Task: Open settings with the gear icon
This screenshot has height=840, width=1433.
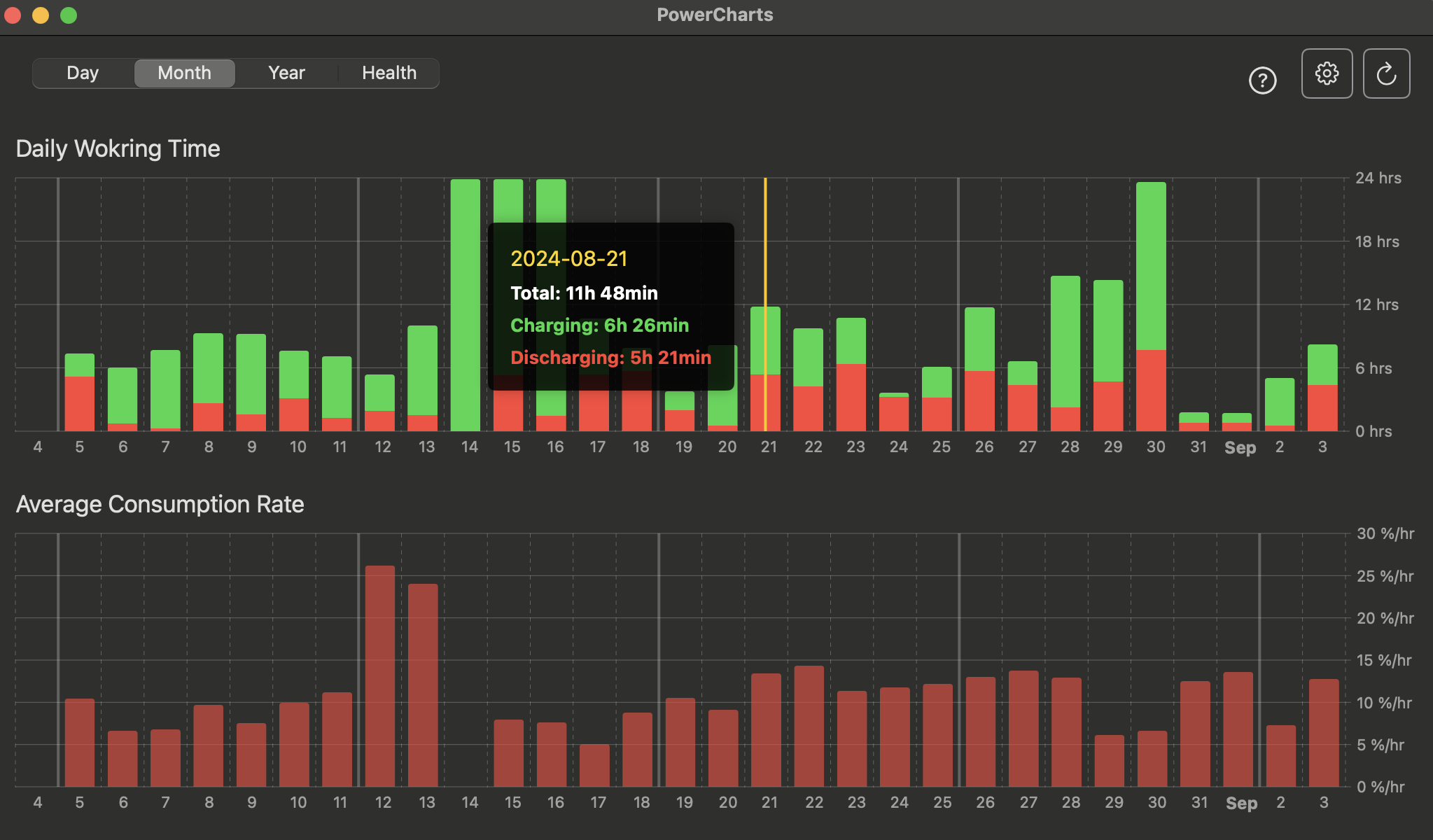Action: point(1327,73)
